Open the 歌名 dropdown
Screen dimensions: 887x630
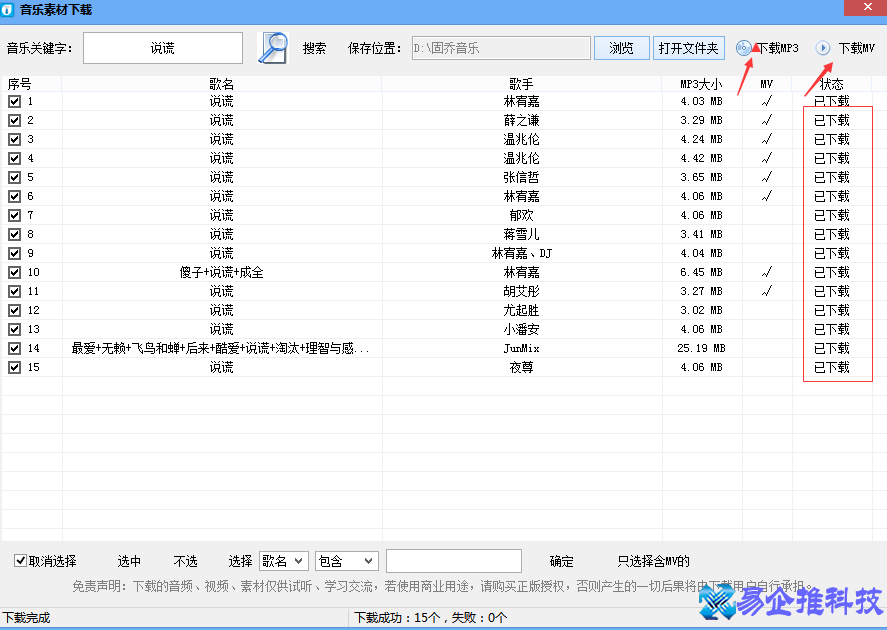283,560
